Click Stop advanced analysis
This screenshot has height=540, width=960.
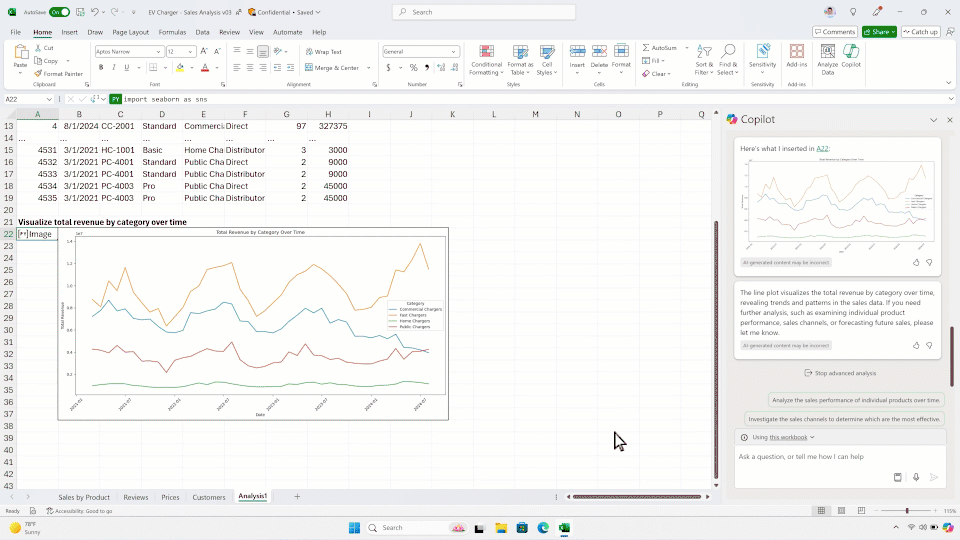(839, 373)
